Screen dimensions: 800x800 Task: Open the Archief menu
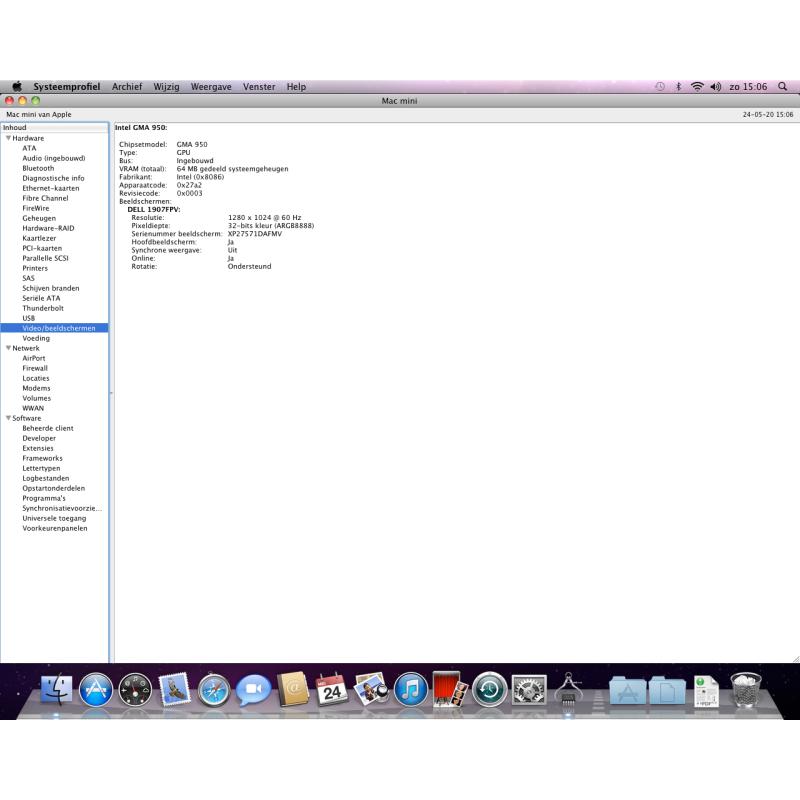127,87
